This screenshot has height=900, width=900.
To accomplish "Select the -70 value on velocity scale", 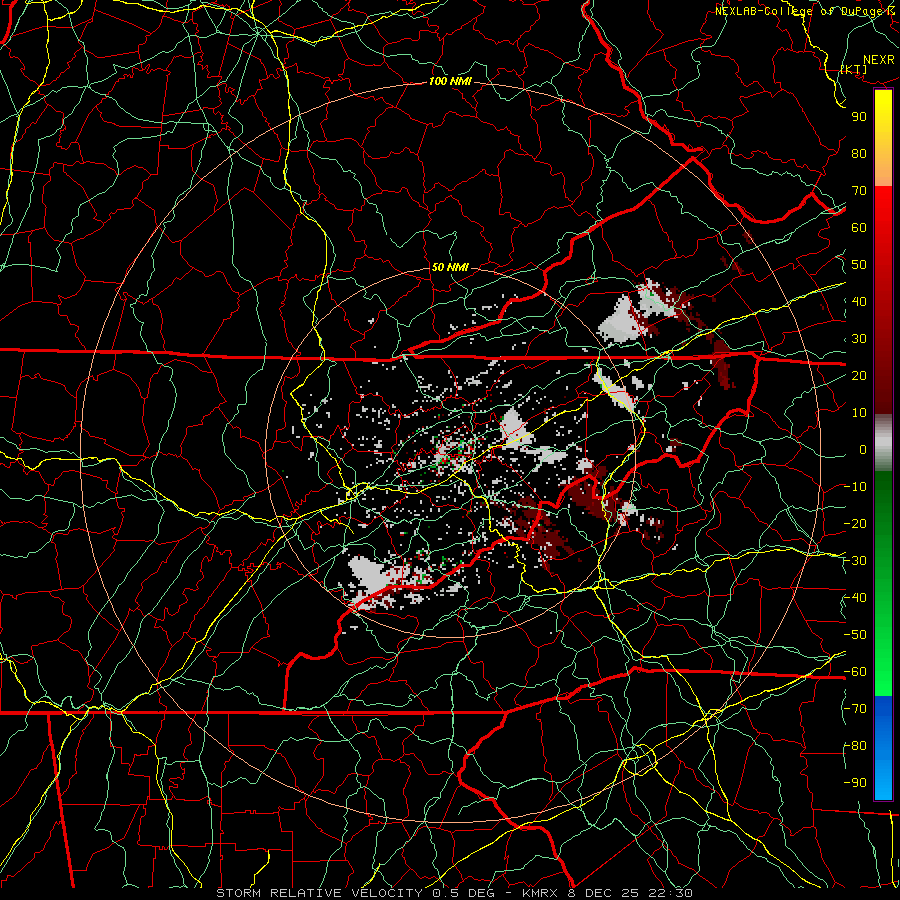I will 855,709.
